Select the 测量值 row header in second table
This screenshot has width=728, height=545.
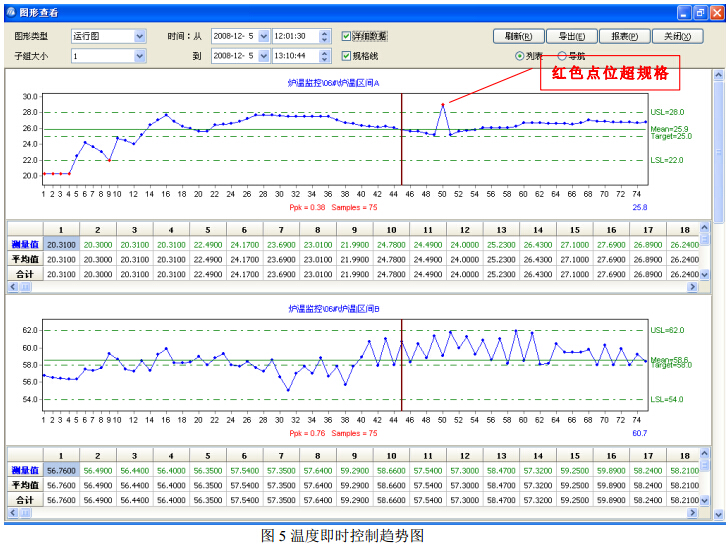(x=24, y=469)
